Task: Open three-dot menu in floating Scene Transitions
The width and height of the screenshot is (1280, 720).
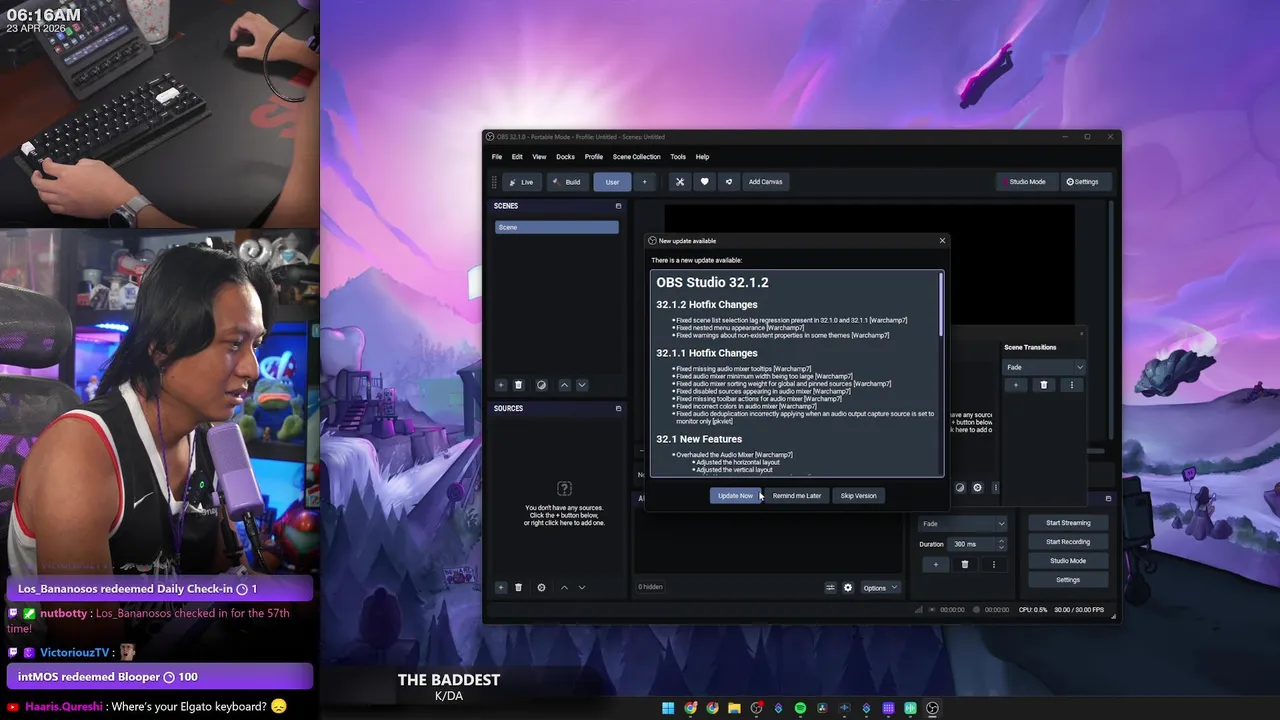Action: point(1072,385)
